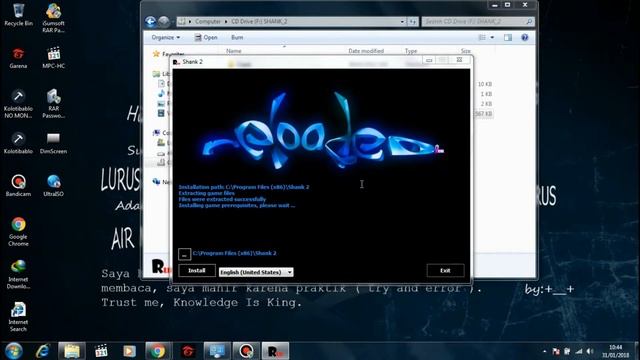Viewport: 640px width, 360px height.
Task: Open the MPC-HC taskbar icon
Action: 101,351
